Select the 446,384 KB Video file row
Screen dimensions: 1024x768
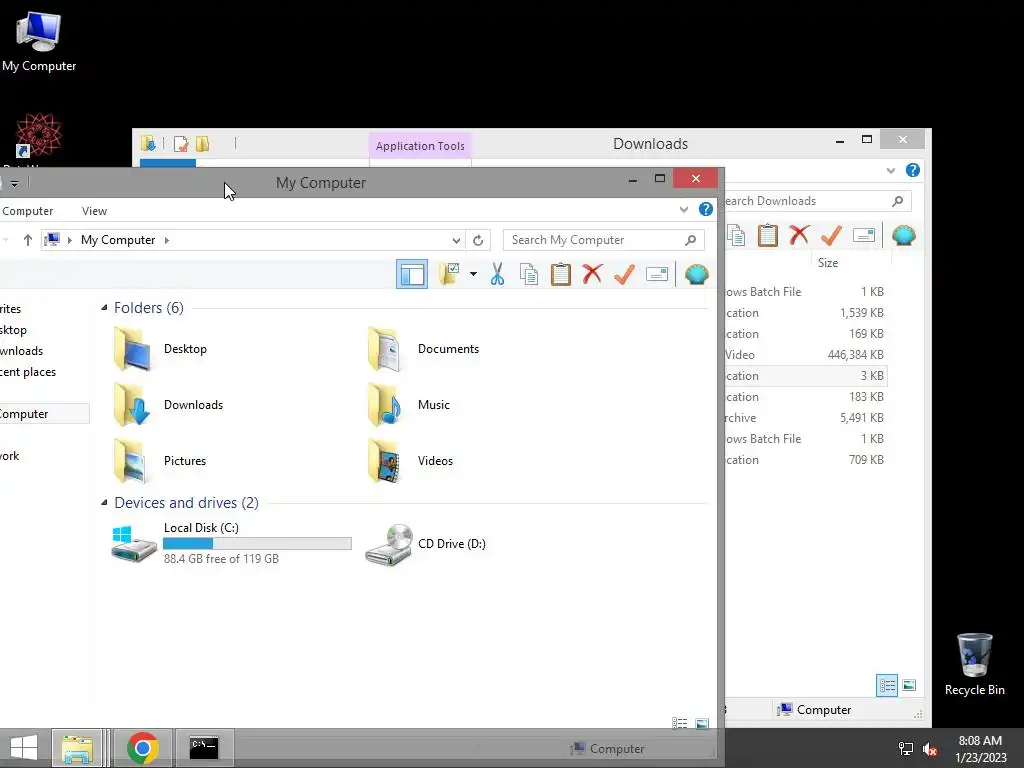click(x=805, y=355)
